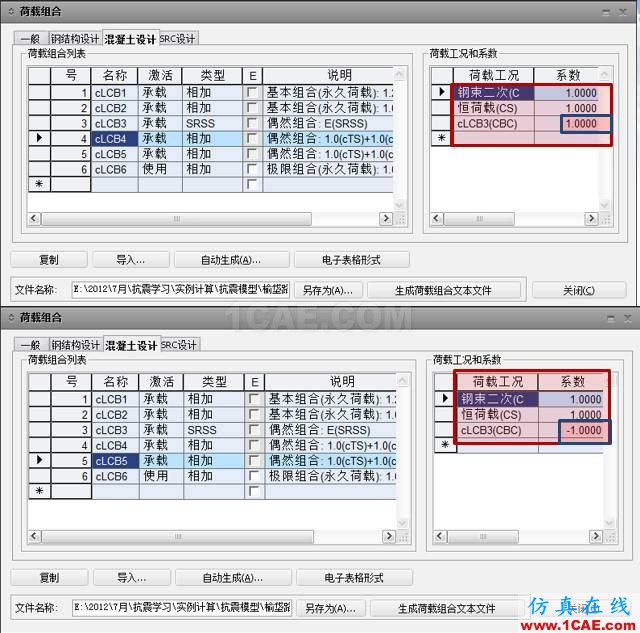Viewport: 640px width, 633px height.
Task: Click 复制 button in top window
Action: click(49, 260)
